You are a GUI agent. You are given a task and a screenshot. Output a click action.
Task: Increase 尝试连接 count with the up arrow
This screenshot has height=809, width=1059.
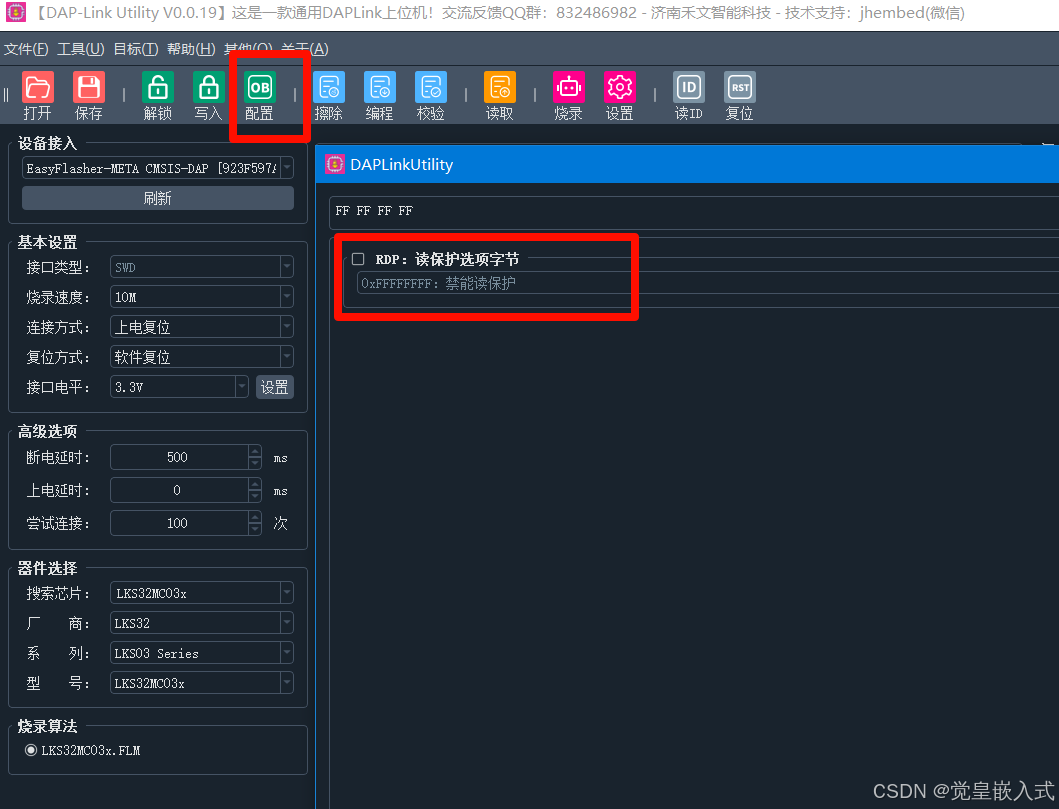point(255,517)
